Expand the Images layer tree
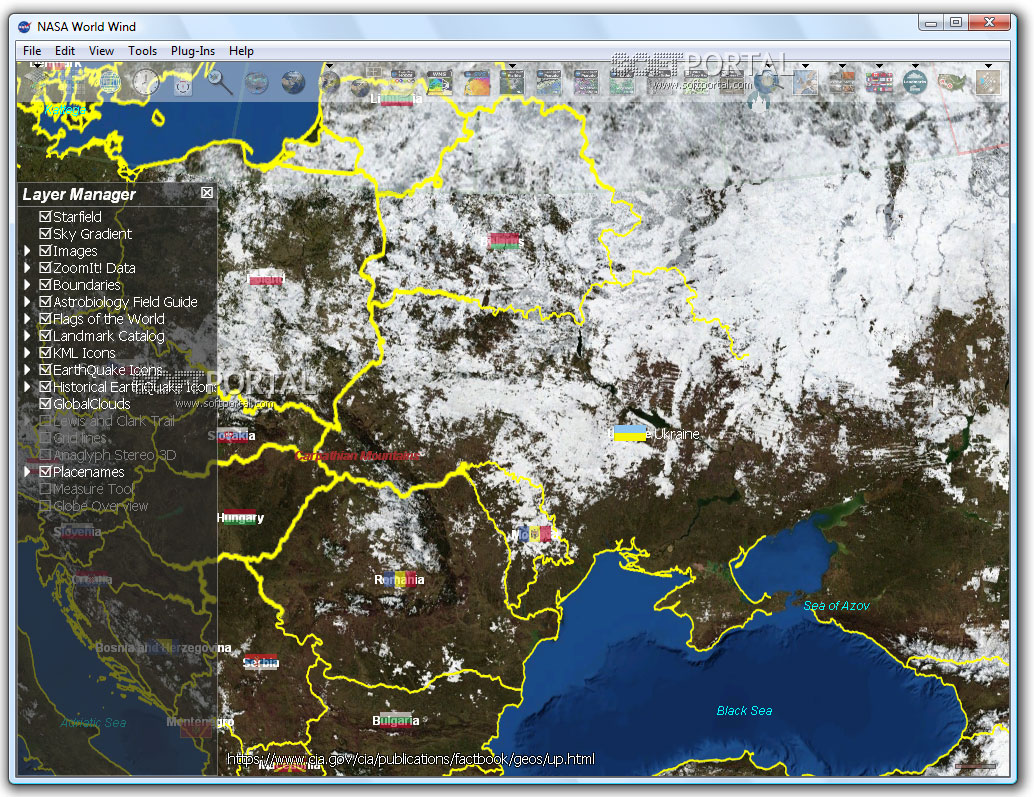 27,251
